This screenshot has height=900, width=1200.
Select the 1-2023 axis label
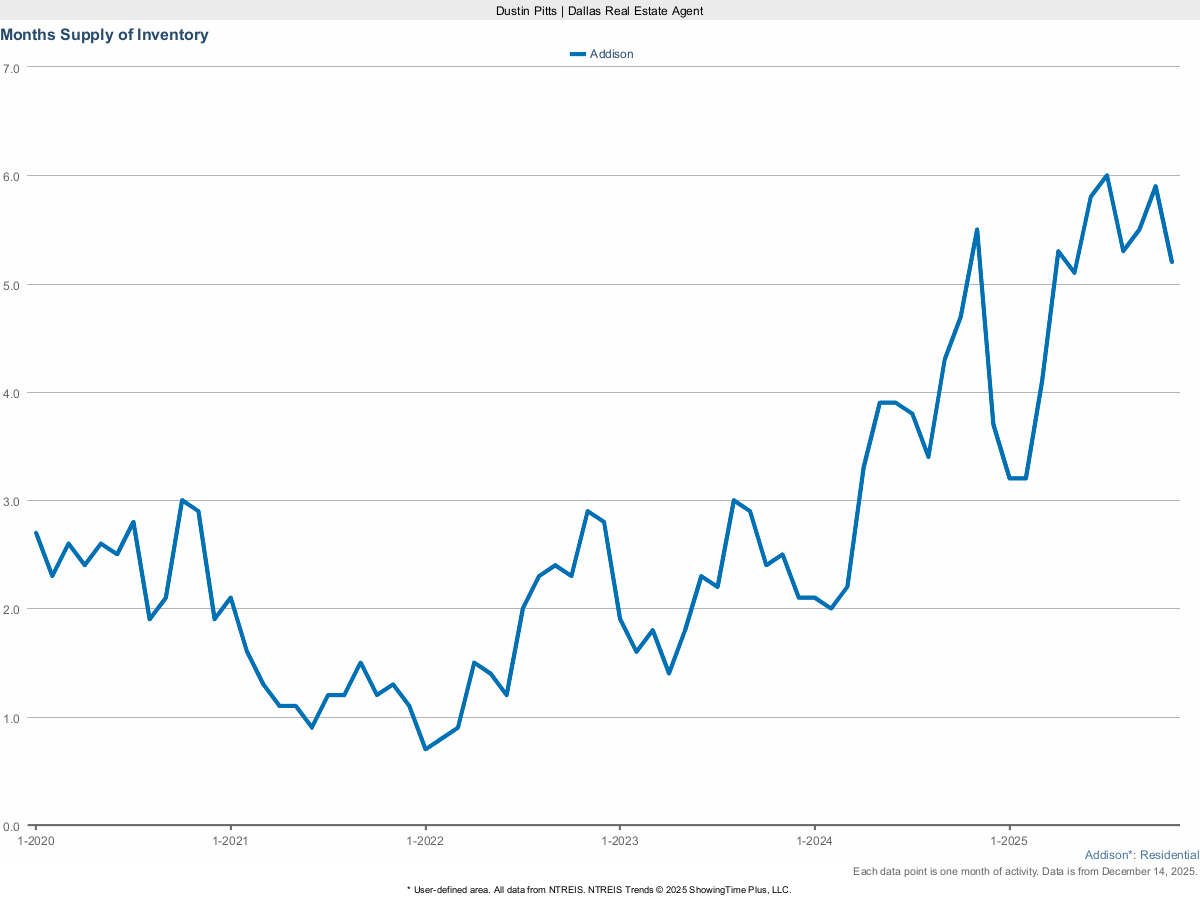[622, 841]
